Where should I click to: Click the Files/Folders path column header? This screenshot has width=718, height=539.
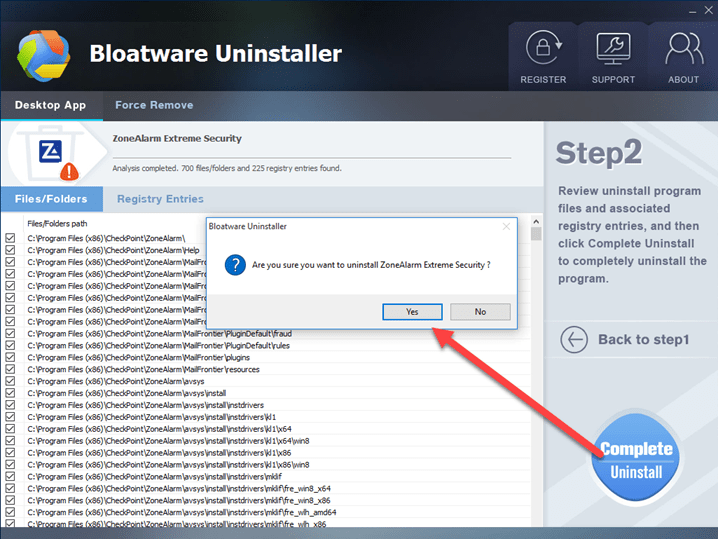tap(57, 223)
